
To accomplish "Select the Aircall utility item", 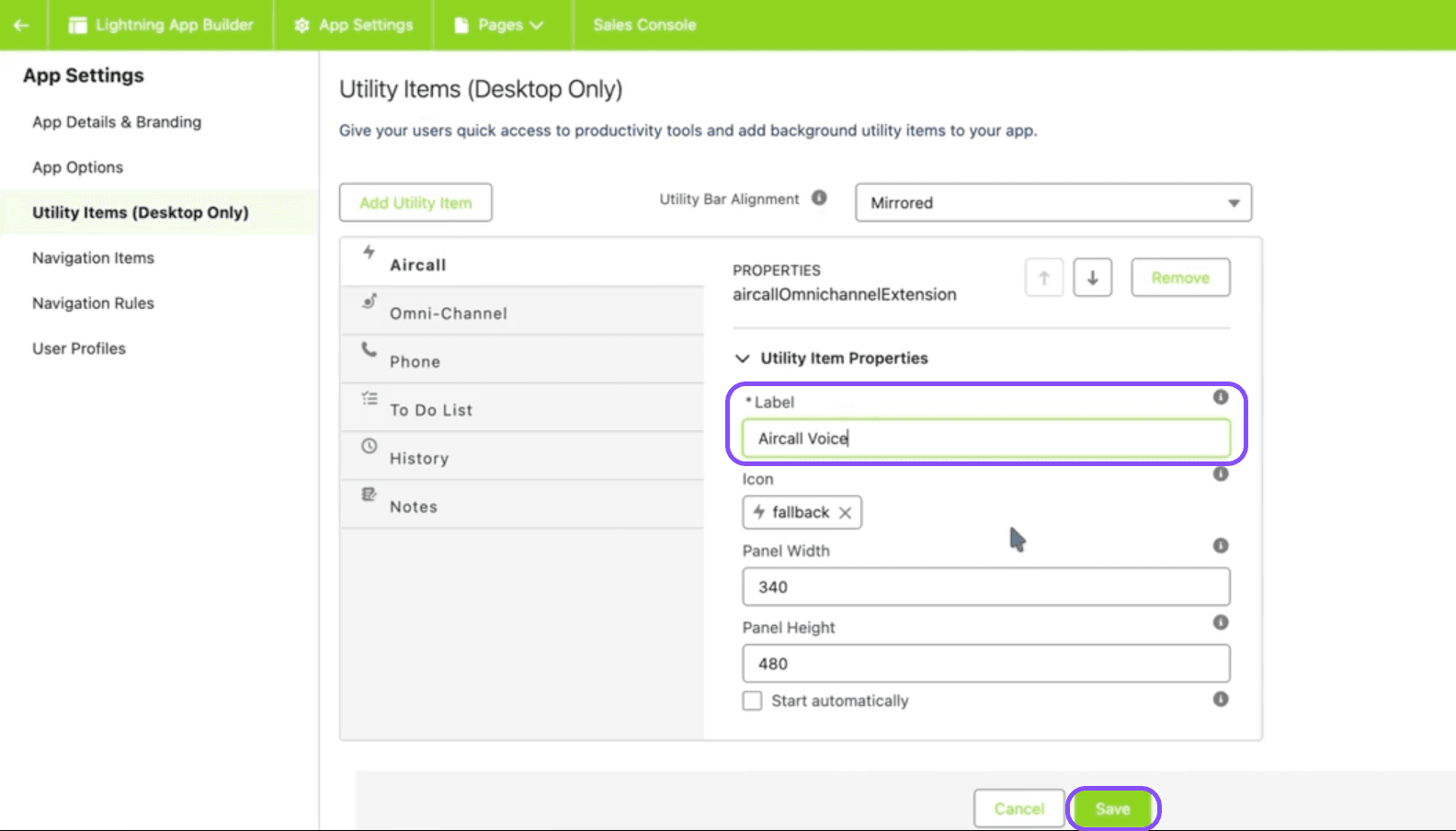I will [x=522, y=262].
